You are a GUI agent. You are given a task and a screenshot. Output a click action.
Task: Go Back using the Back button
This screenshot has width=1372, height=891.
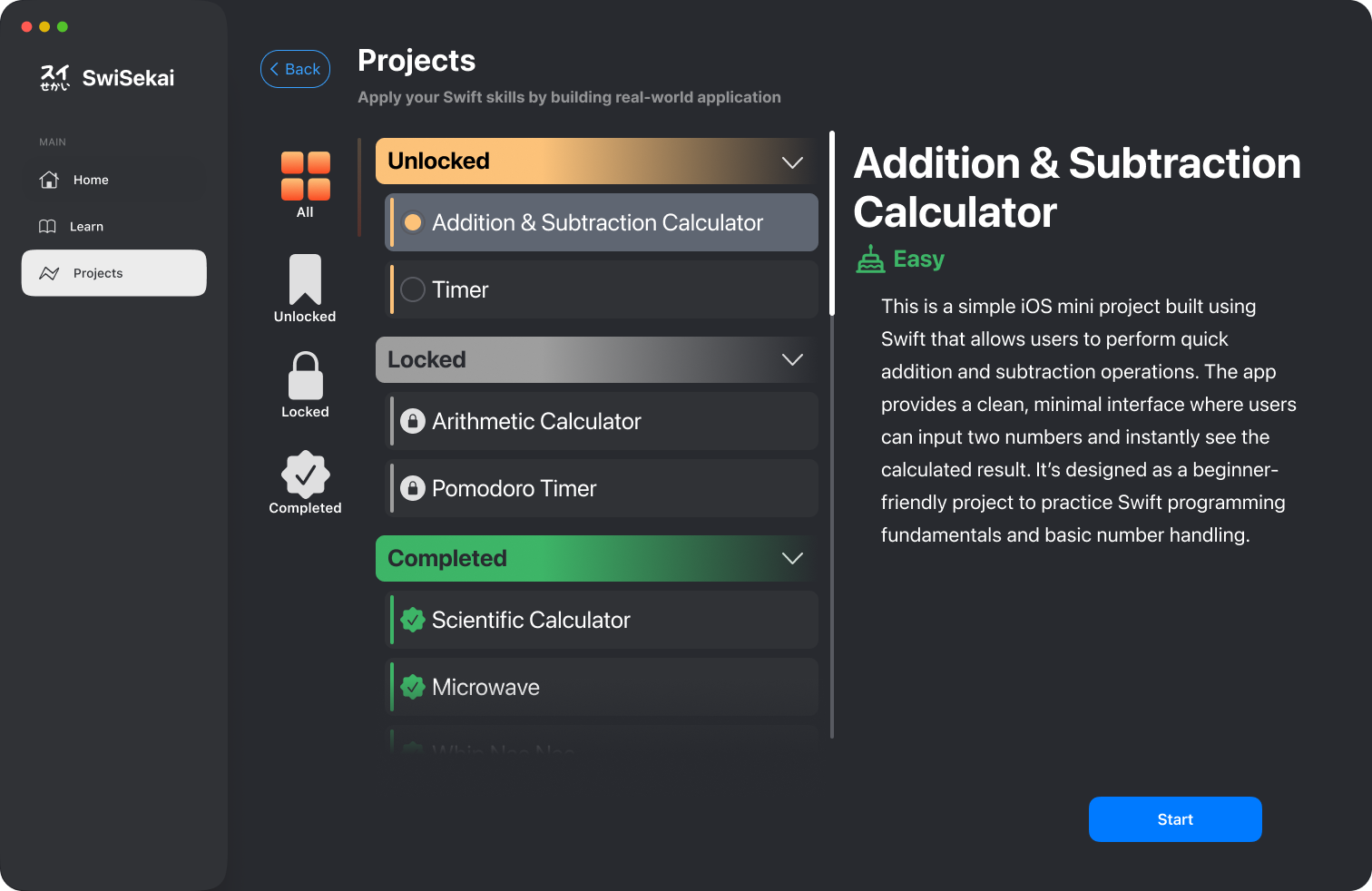[x=295, y=69]
